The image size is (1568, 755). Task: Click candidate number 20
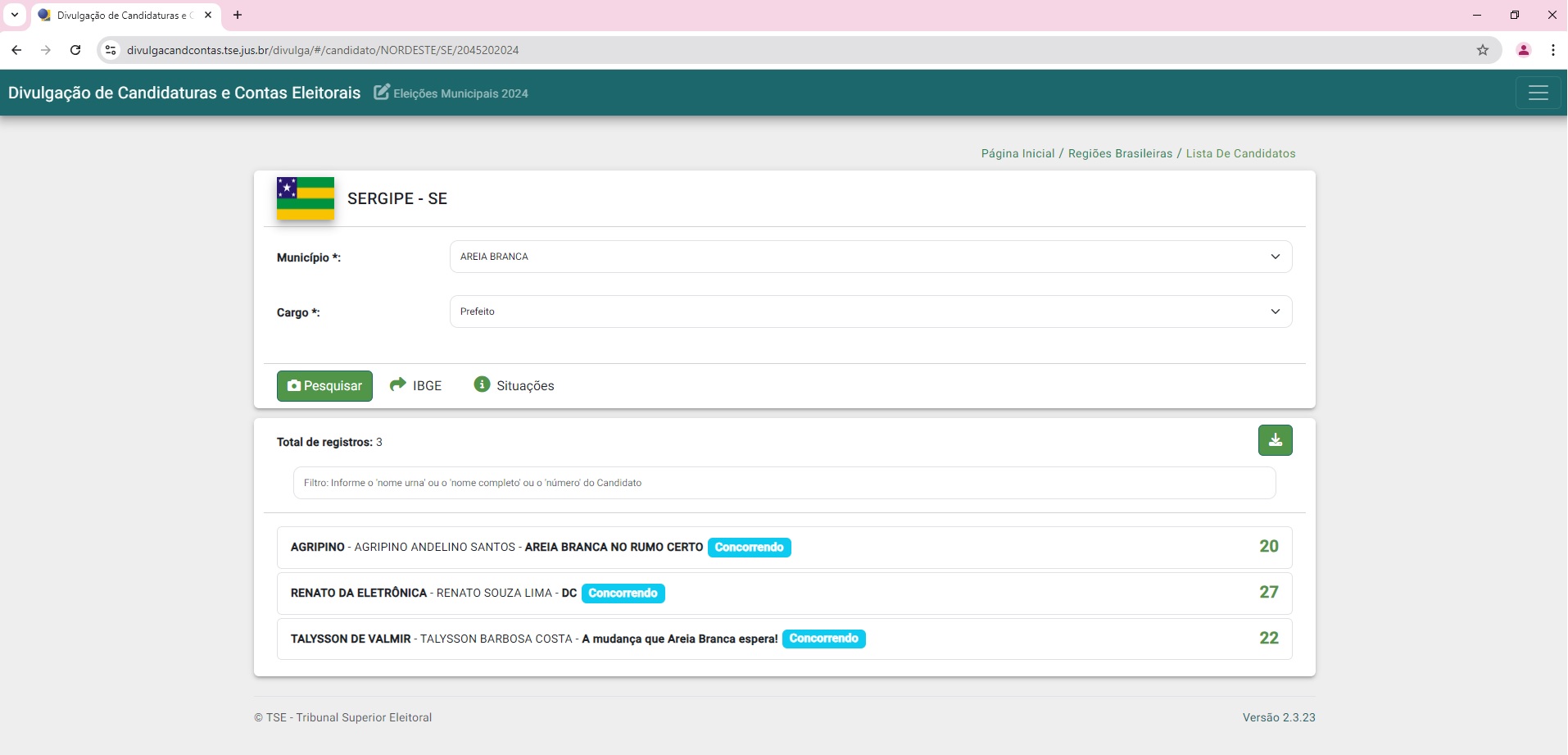click(1268, 547)
